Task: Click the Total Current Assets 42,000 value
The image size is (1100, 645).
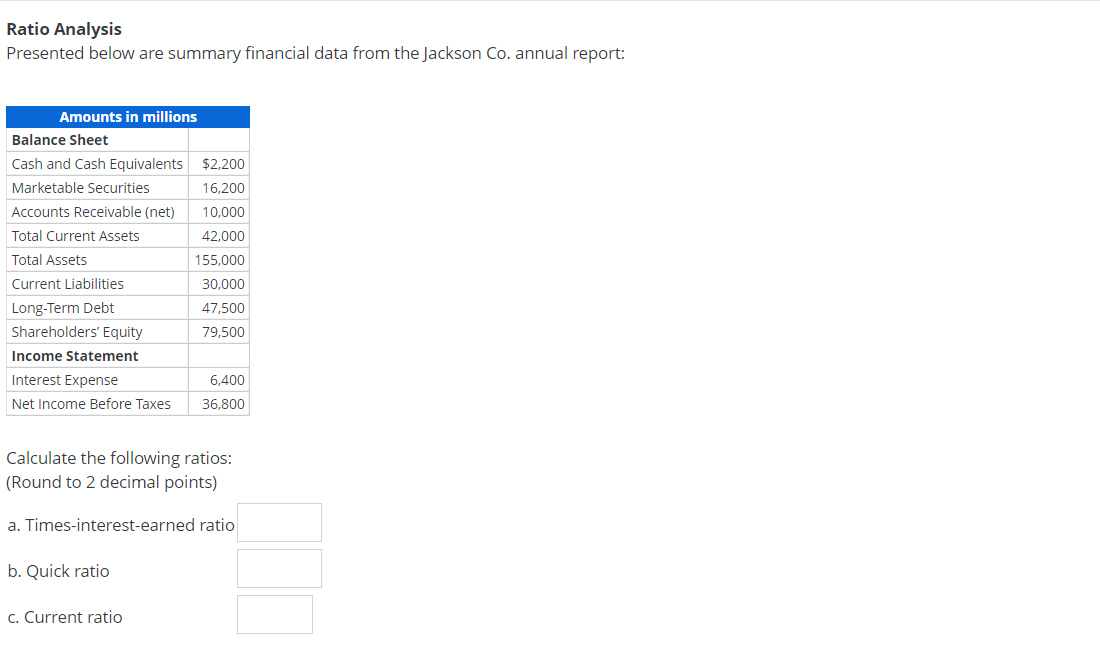Action: [x=227, y=235]
